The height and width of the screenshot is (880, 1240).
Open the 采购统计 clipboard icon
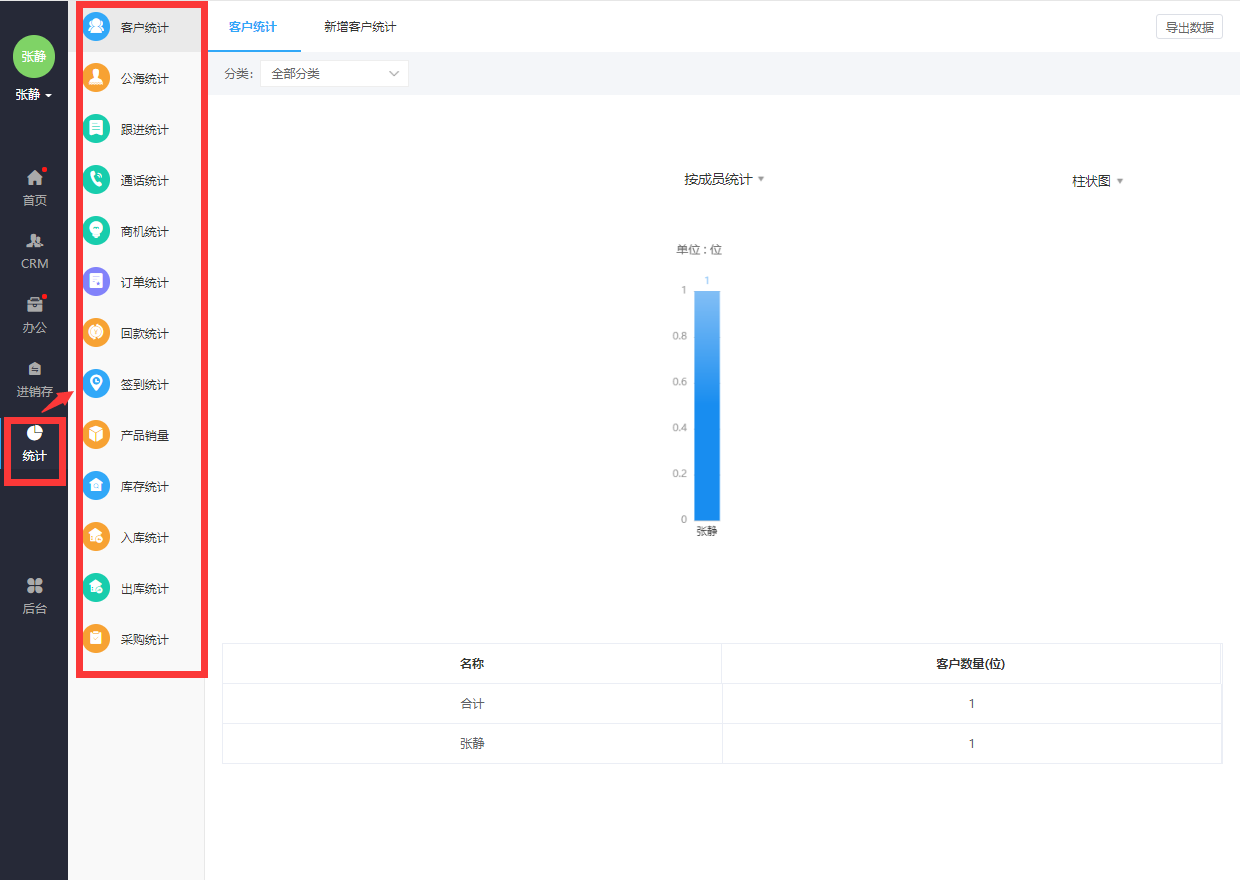(x=97, y=639)
